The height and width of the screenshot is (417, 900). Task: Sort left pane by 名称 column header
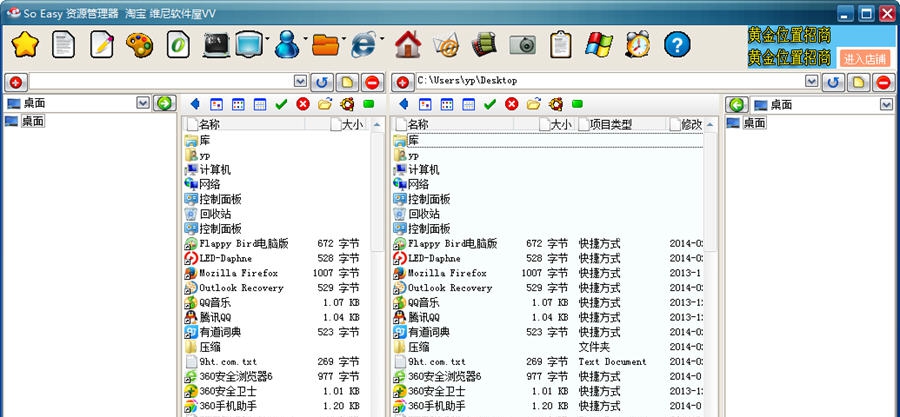[x=245, y=124]
